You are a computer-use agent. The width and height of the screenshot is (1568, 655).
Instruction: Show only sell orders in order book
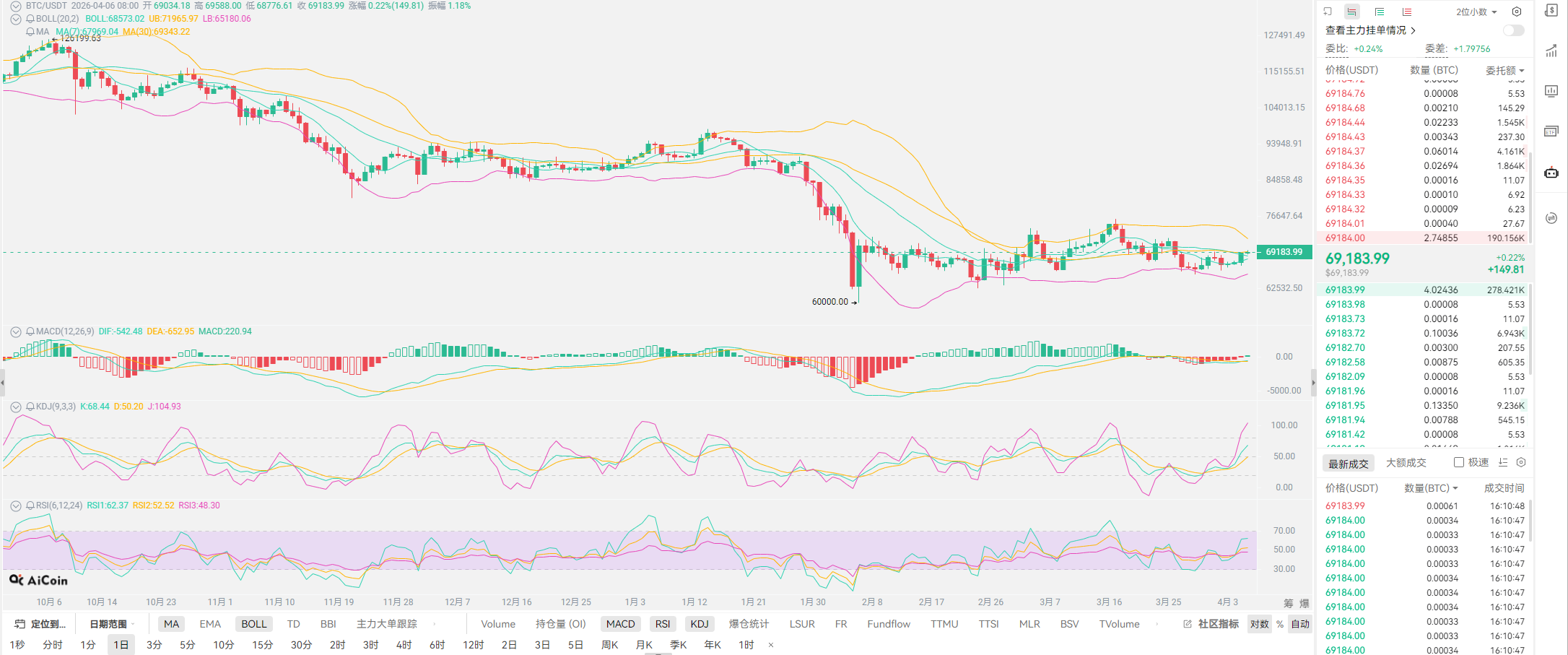click(1407, 12)
